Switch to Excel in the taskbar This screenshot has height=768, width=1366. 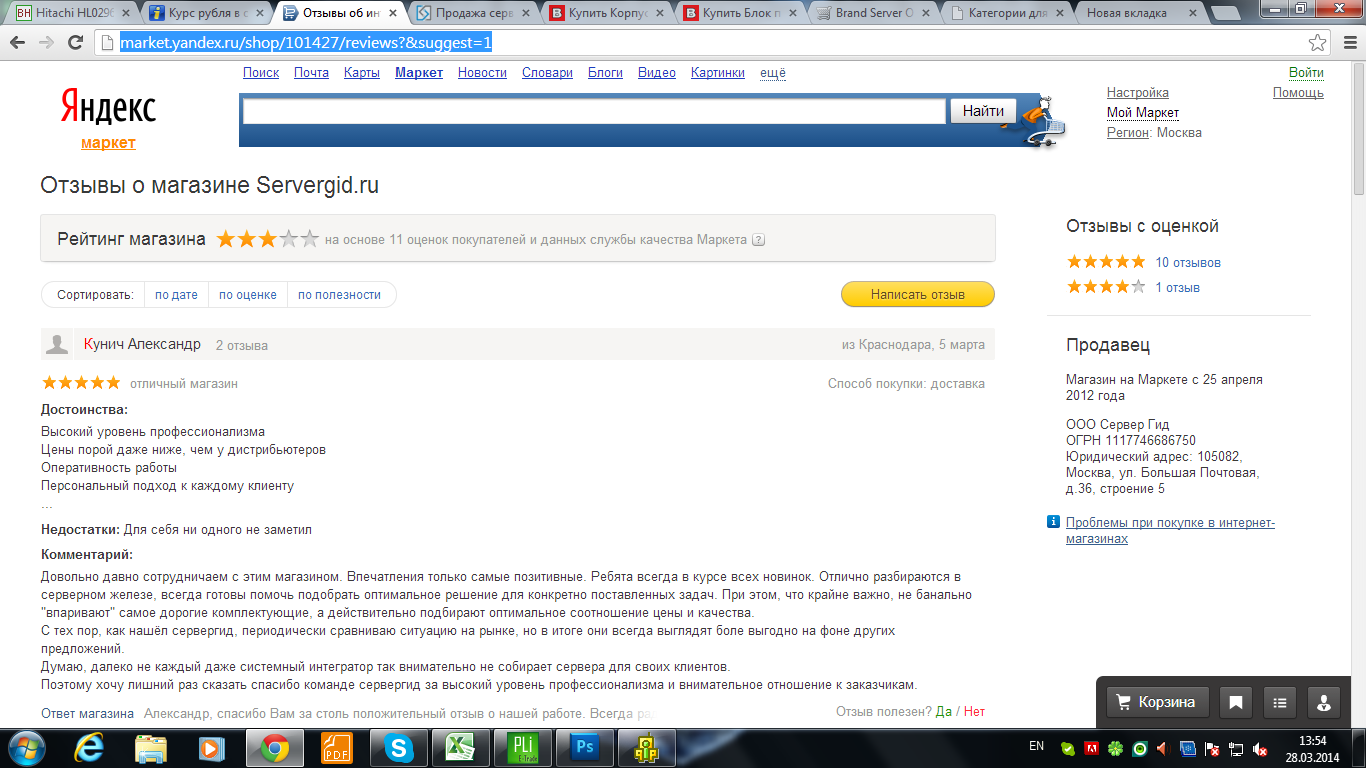[460, 748]
